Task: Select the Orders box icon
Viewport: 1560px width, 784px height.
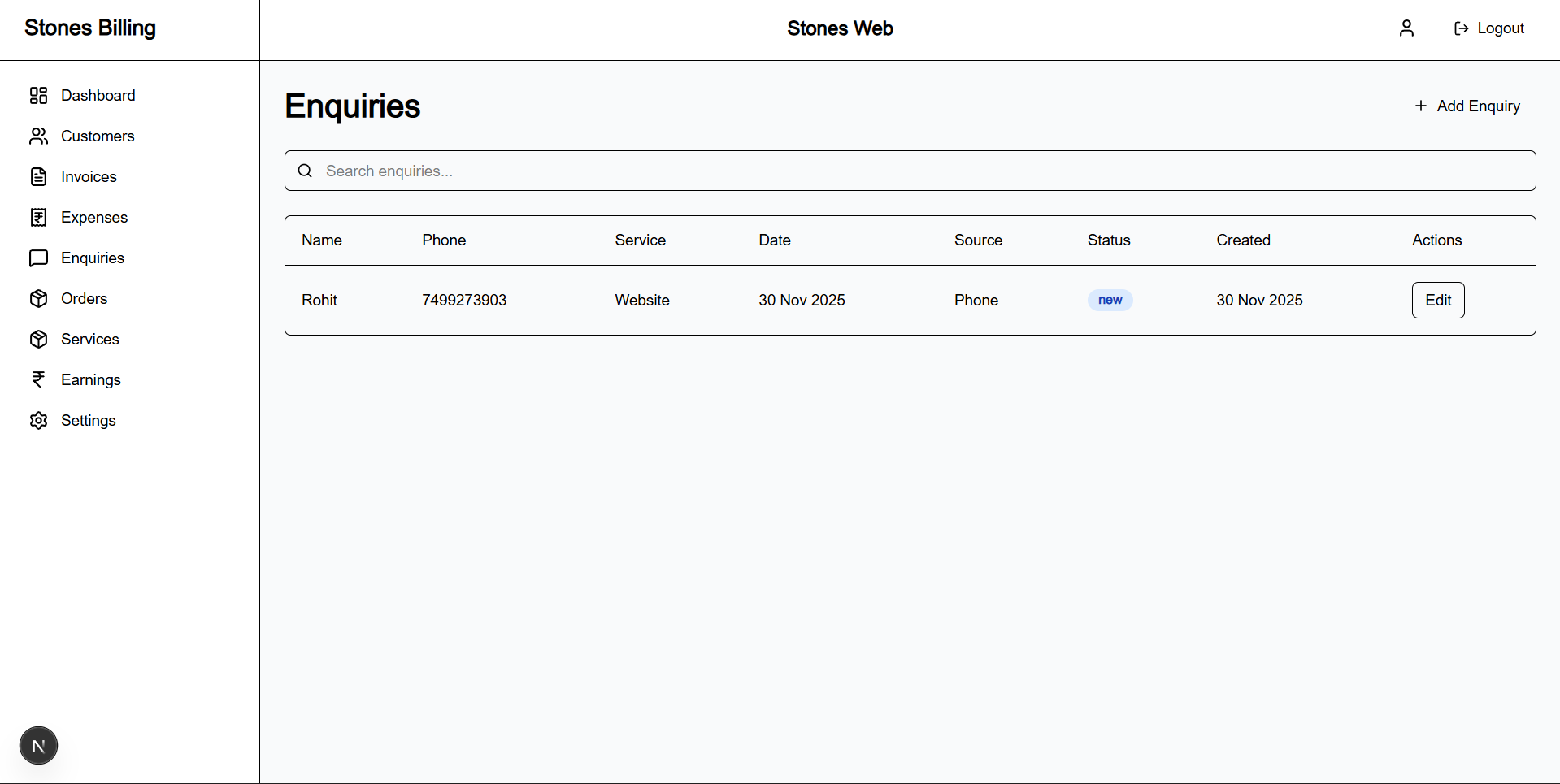Action: pyautogui.click(x=38, y=298)
